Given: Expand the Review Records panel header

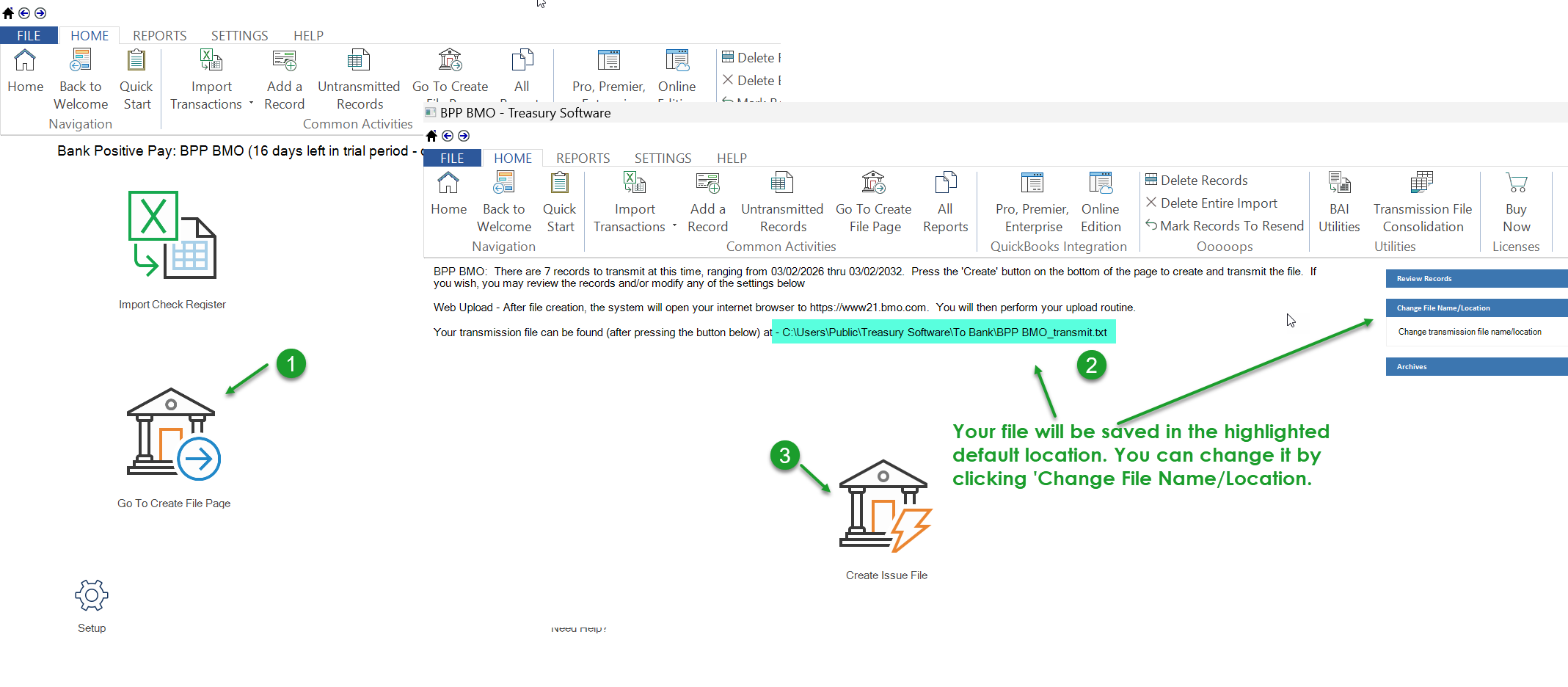Looking at the screenshot, I should [x=1475, y=279].
